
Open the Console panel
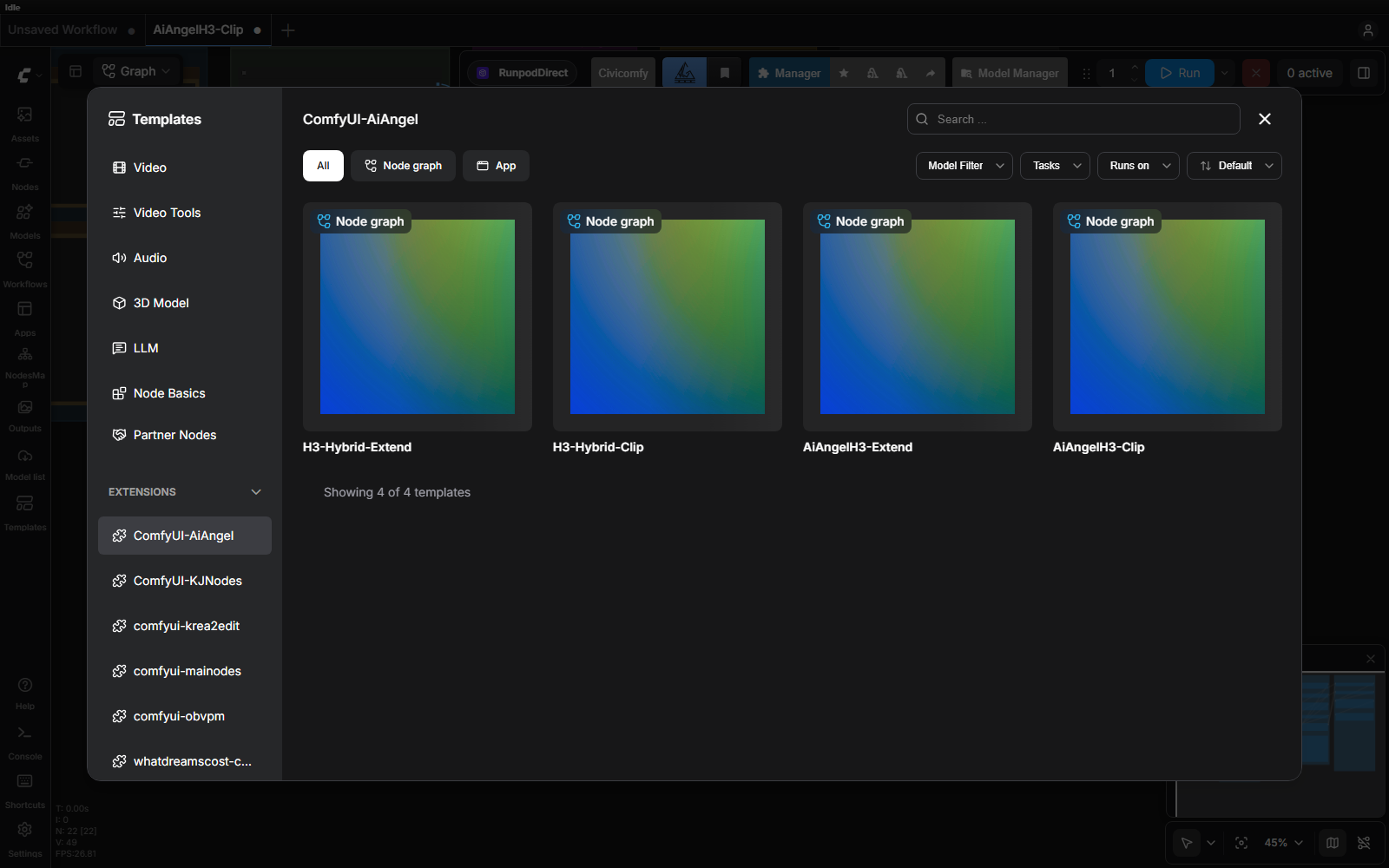pyautogui.click(x=25, y=743)
